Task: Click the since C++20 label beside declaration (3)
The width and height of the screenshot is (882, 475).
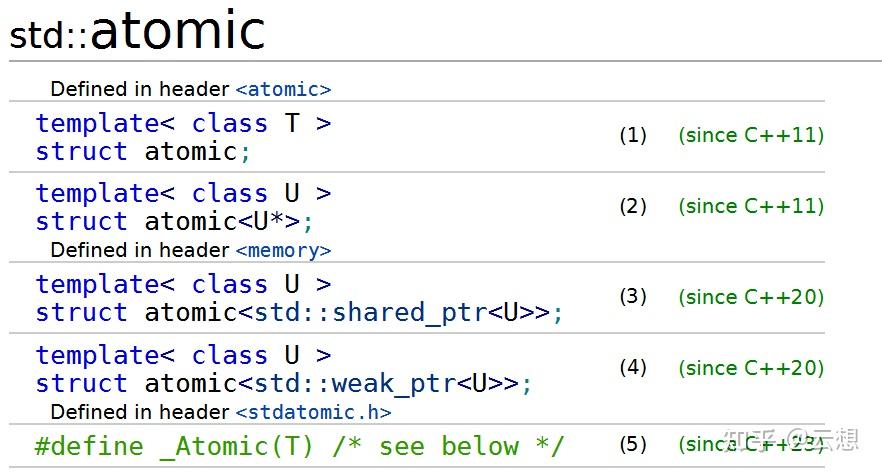Action: tap(751, 296)
